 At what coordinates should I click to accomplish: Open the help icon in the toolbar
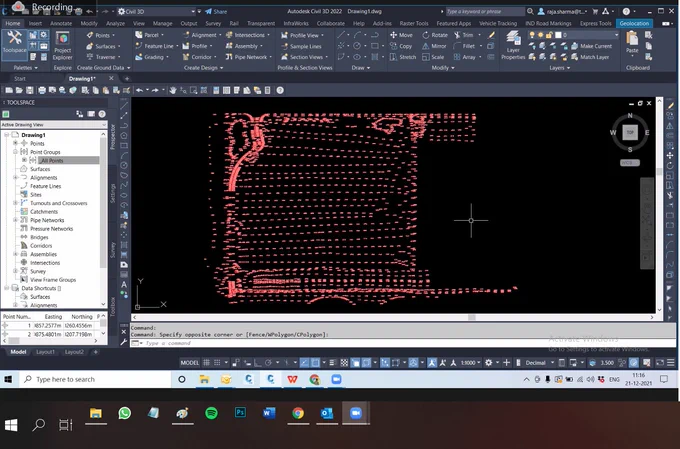280,90
